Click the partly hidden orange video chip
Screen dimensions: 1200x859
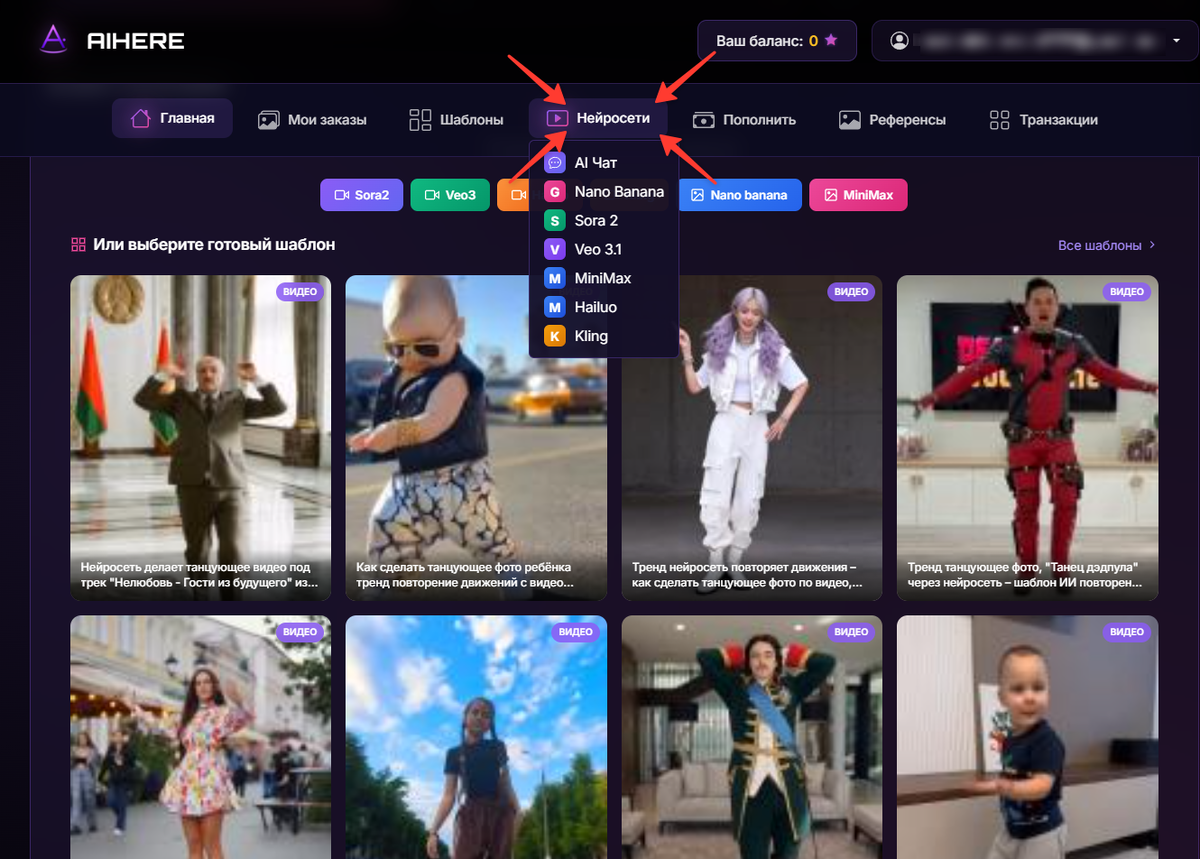coord(513,195)
